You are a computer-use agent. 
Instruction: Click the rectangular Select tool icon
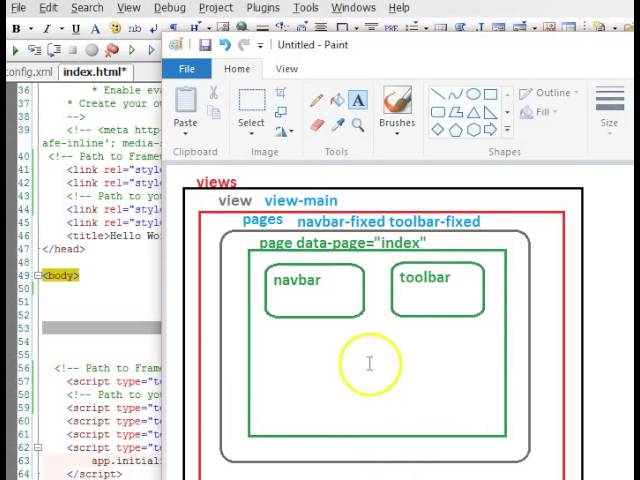pyautogui.click(x=252, y=100)
